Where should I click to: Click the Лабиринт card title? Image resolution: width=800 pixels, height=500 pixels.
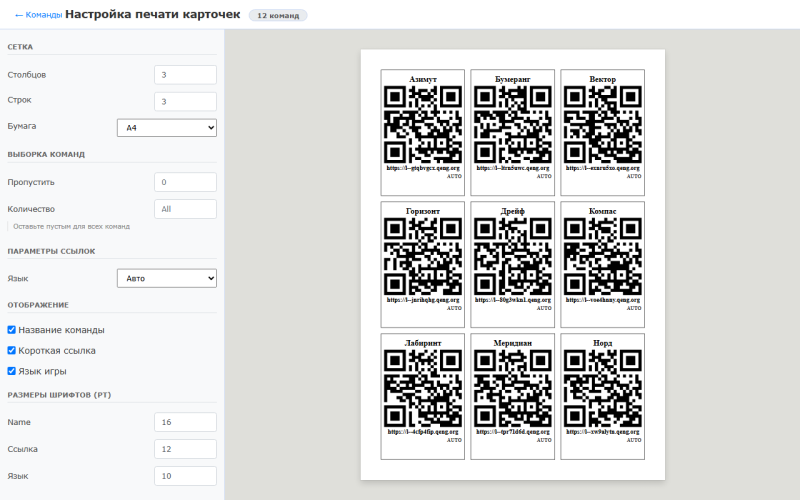coord(423,343)
